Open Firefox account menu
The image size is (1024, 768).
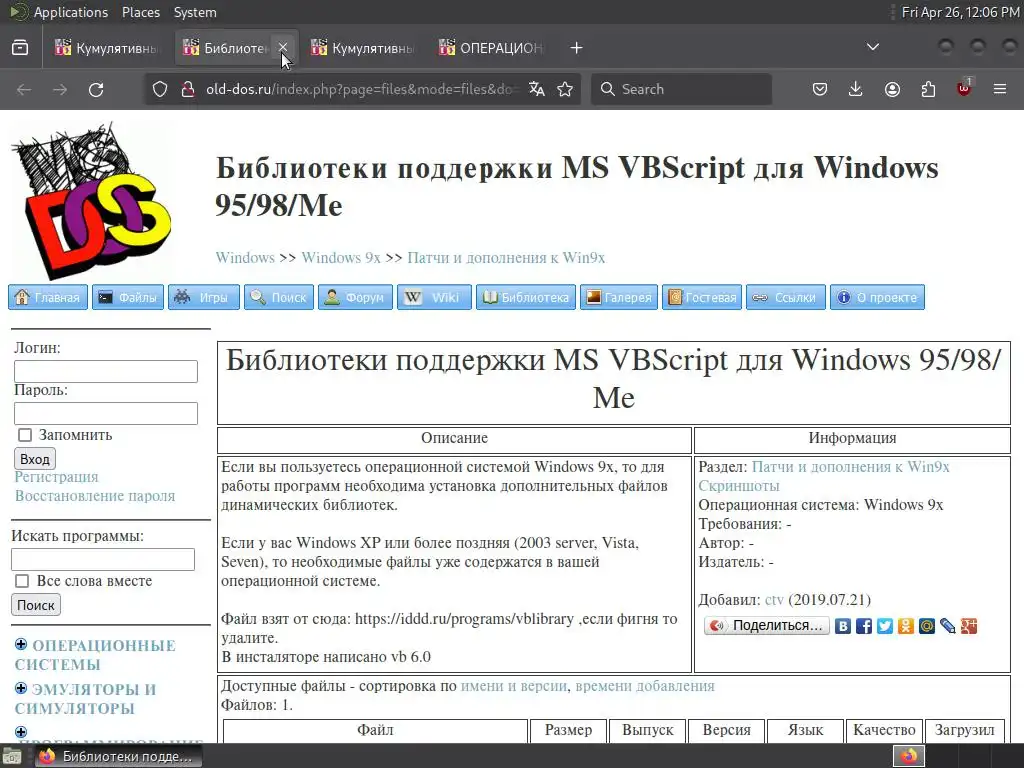(x=892, y=89)
